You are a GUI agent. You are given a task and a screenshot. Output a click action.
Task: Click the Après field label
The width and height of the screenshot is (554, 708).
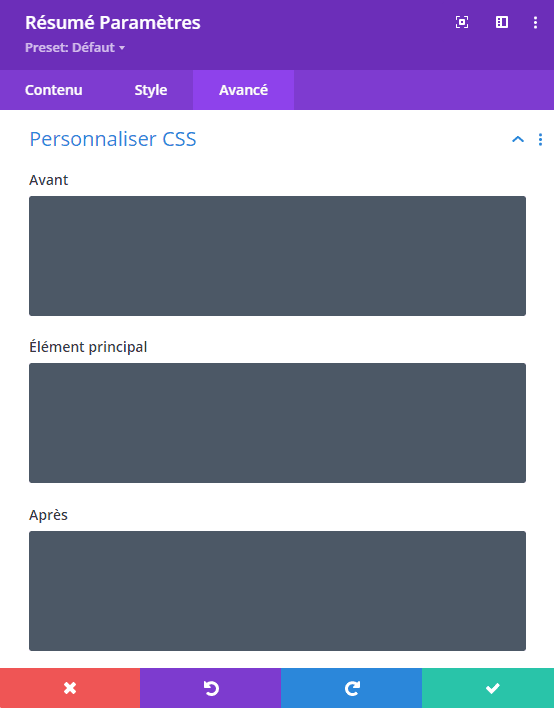click(48, 515)
